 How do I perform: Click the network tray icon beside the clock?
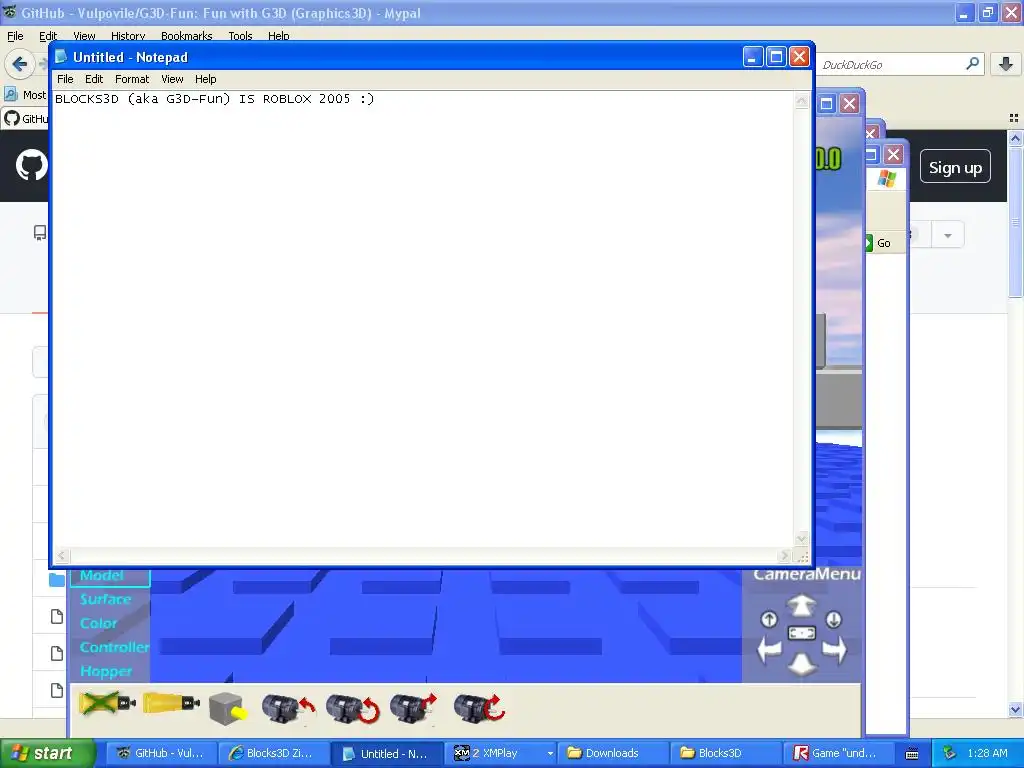[x=950, y=753]
